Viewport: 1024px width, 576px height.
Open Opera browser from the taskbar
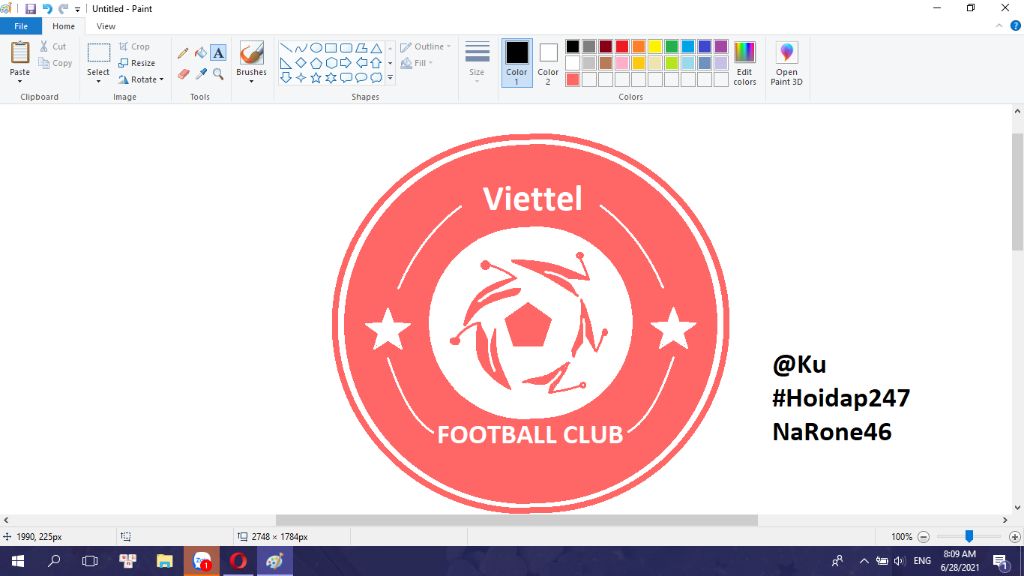point(238,561)
